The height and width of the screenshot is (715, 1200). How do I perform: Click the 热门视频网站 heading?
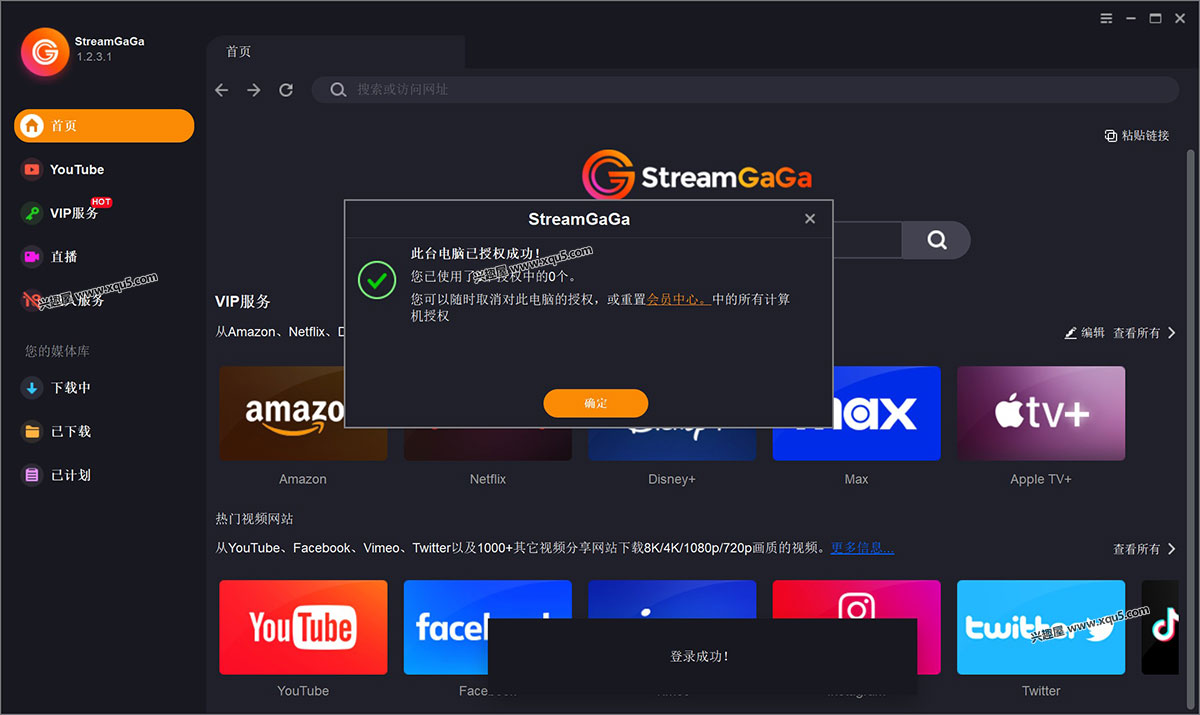point(254,519)
